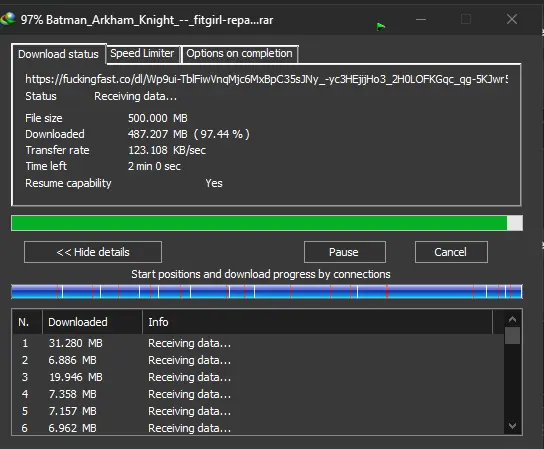Click the Time left label

(46, 166)
